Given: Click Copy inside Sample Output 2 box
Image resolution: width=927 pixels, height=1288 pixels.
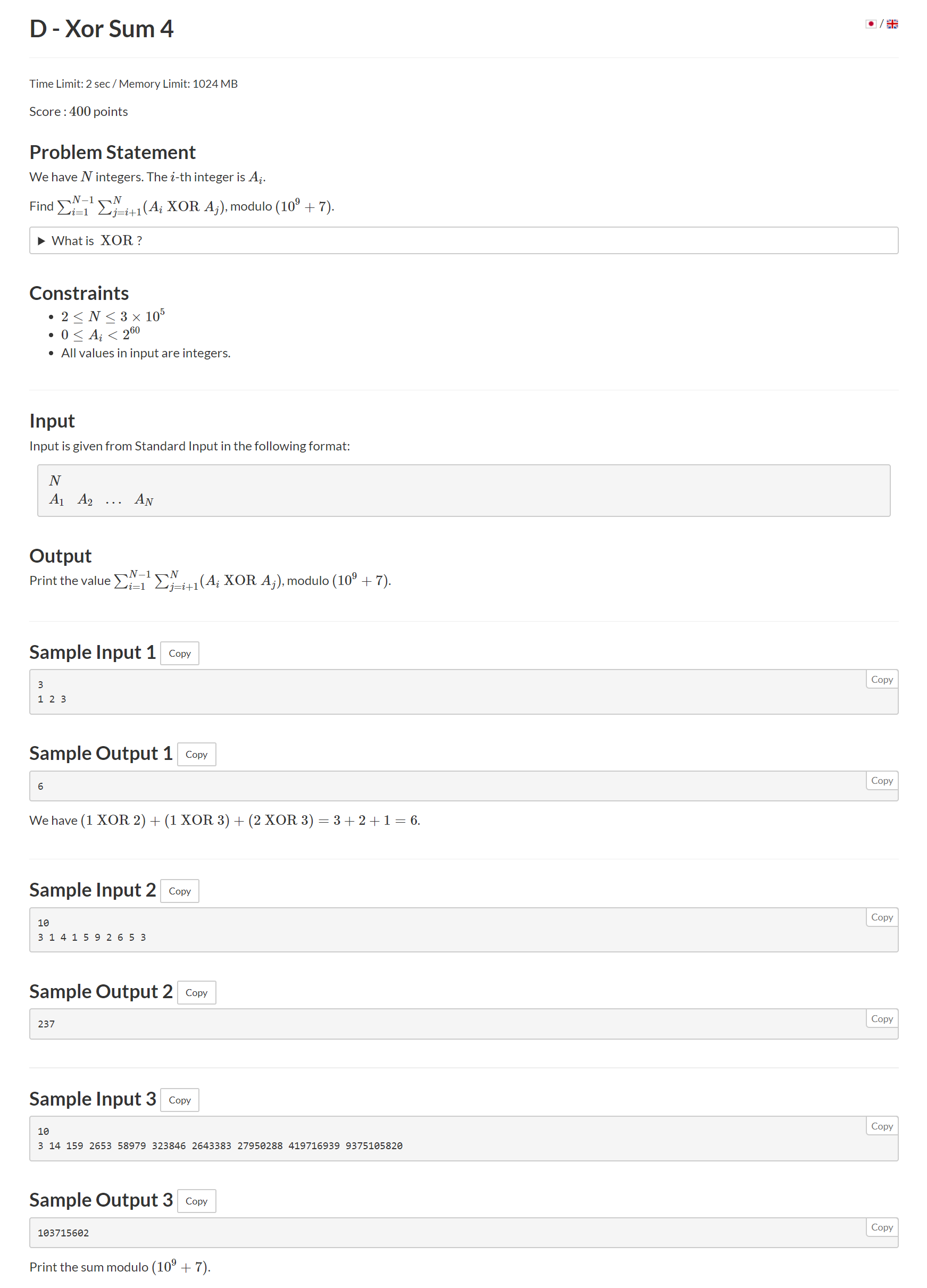Looking at the screenshot, I should click(882, 1019).
